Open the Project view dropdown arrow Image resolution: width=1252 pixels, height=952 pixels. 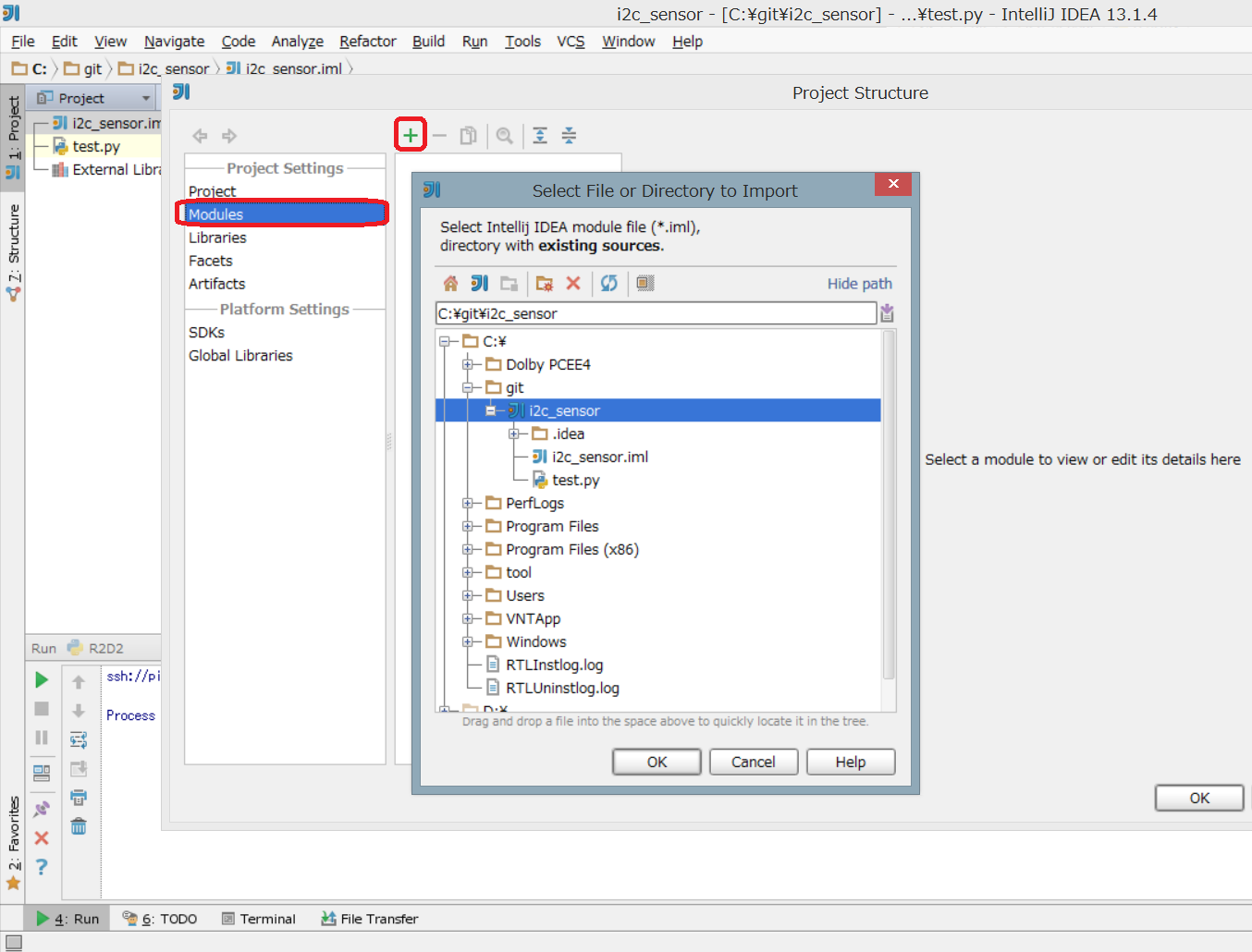[x=146, y=98]
